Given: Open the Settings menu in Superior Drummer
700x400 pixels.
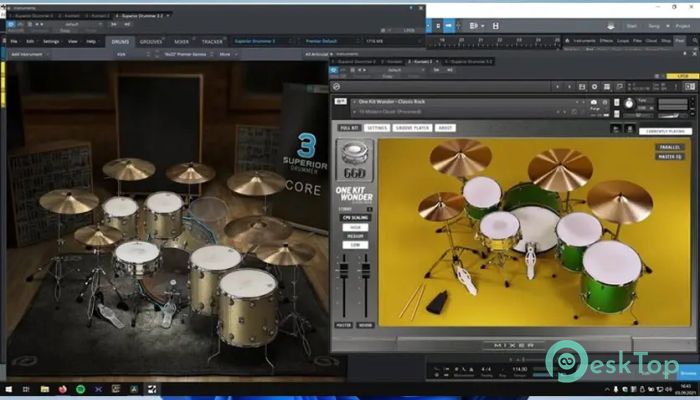Looking at the screenshot, I should [x=51, y=42].
